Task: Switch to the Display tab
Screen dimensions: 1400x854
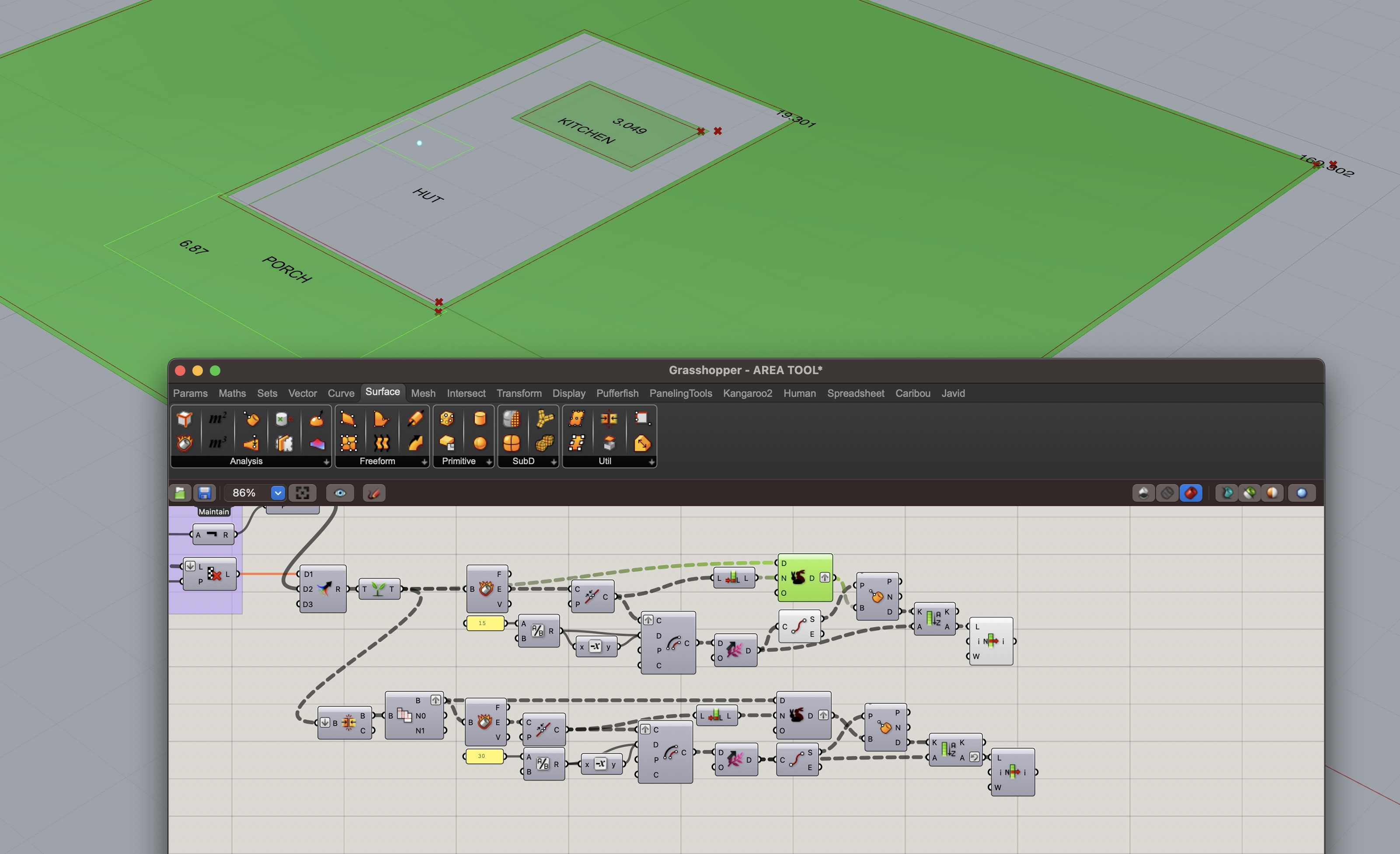Action: tap(569, 393)
